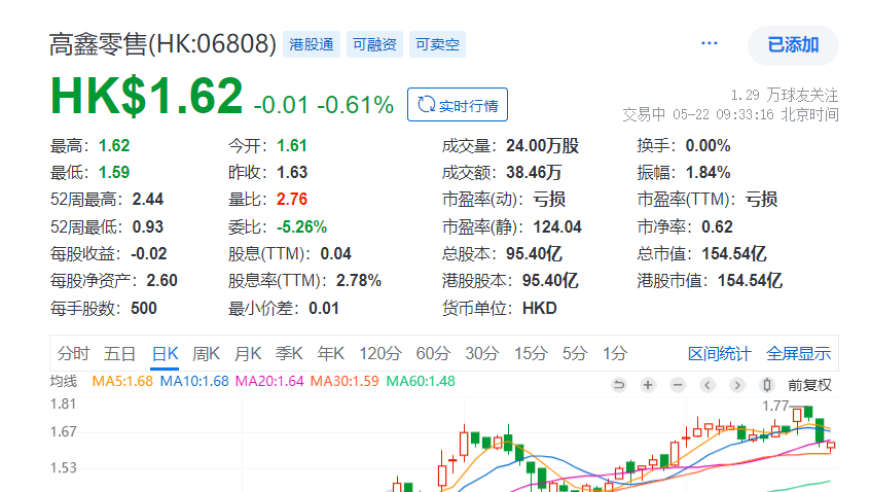This screenshot has height=492, width=870.
Task: Open the three-dots more options menu
Action: (710, 44)
